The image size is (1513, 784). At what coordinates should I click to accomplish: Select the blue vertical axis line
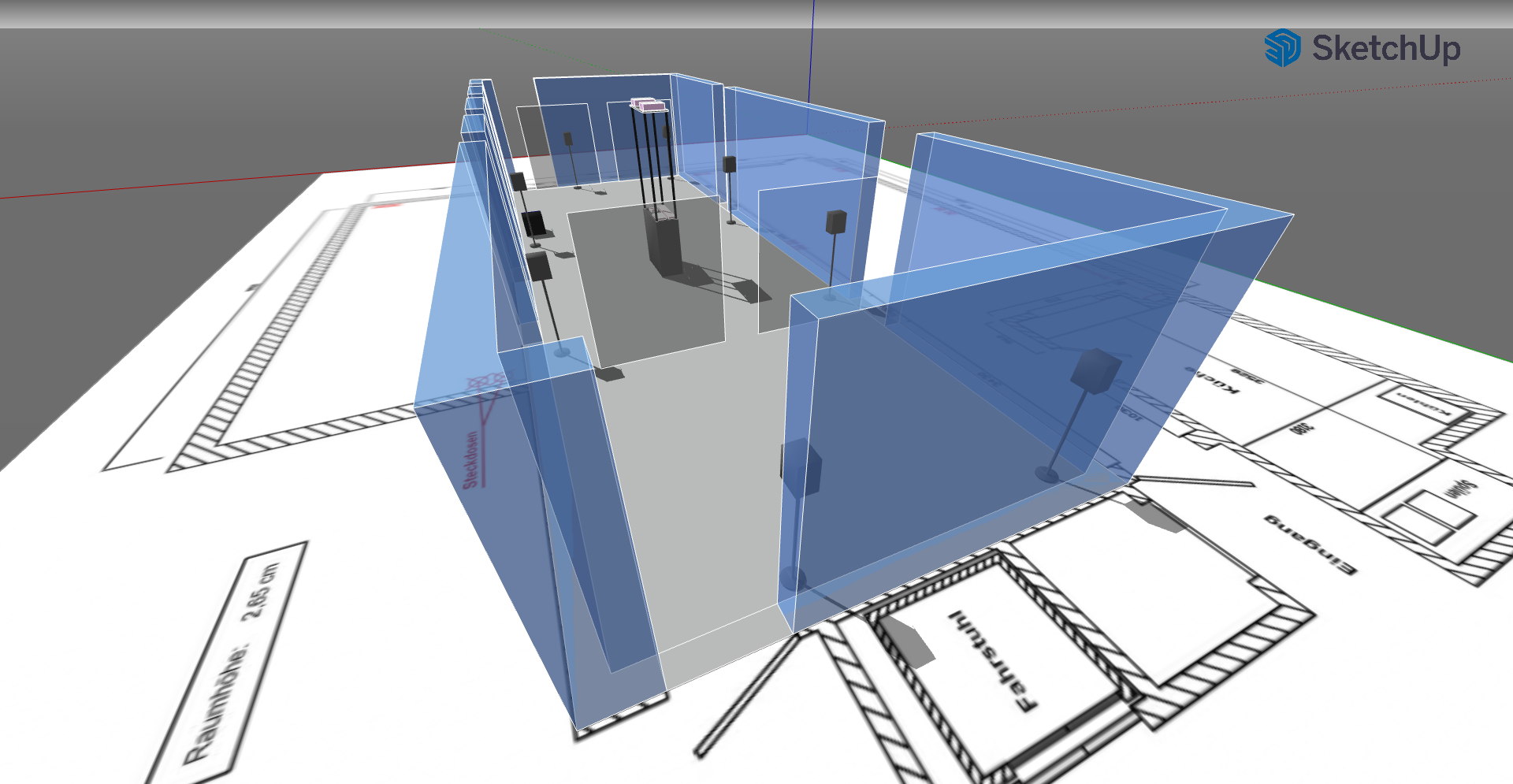(811, 67)
